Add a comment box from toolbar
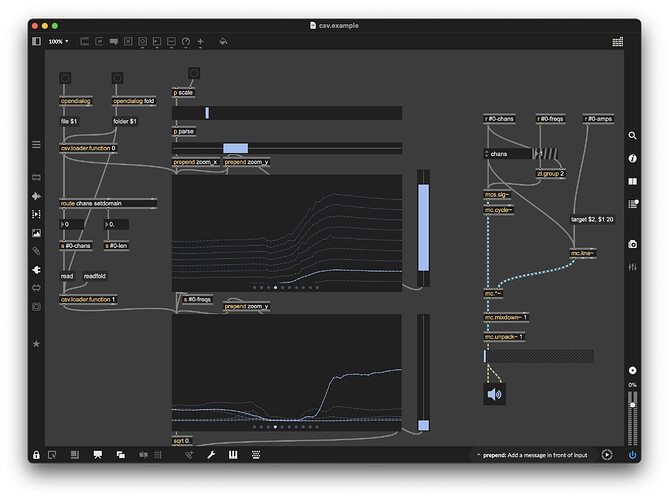668x500 pixels. (114, 41)
